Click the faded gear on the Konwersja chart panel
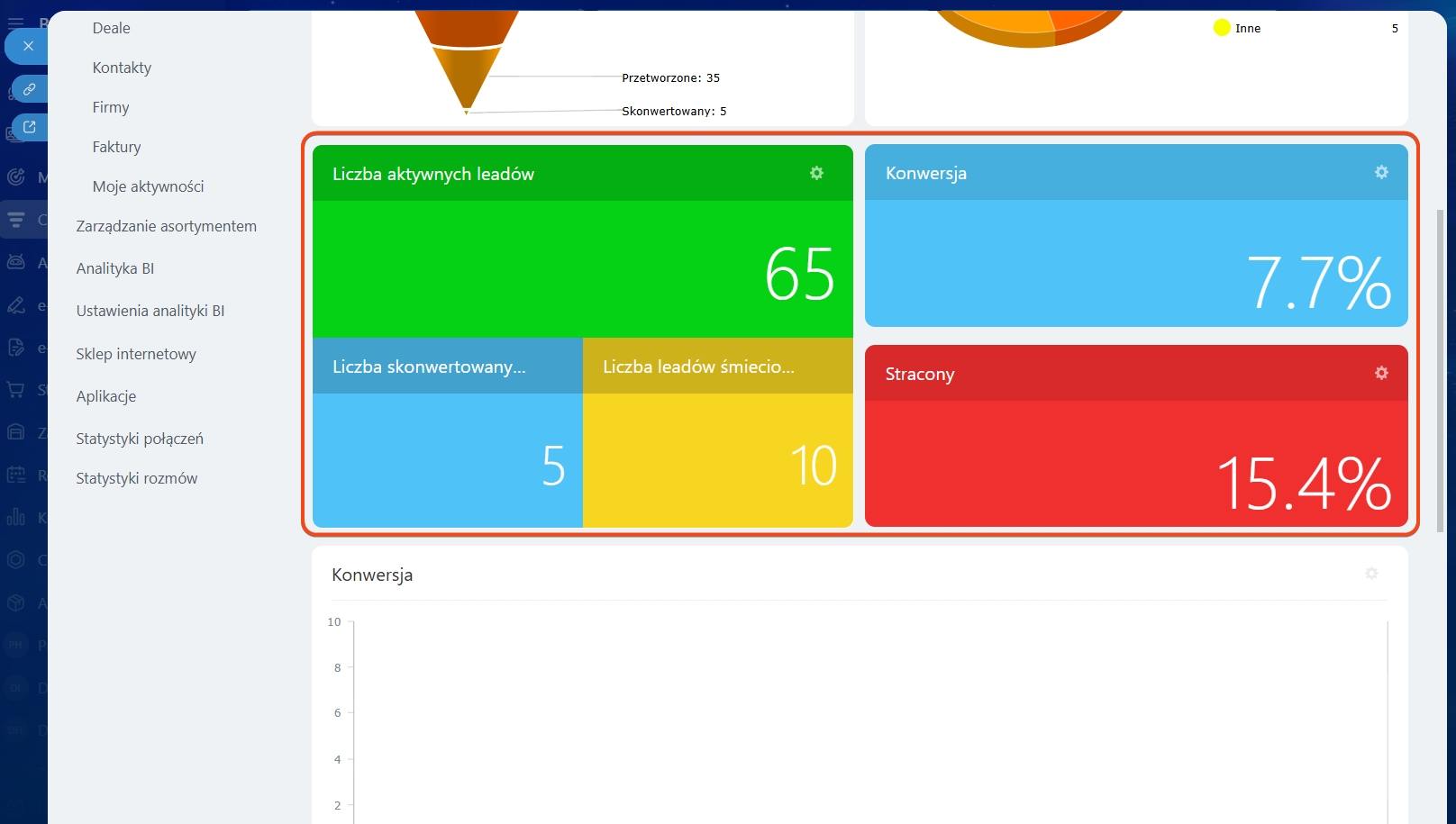Image resolution: width=1456 pixels, height=824 pixels. point(1371,574)
